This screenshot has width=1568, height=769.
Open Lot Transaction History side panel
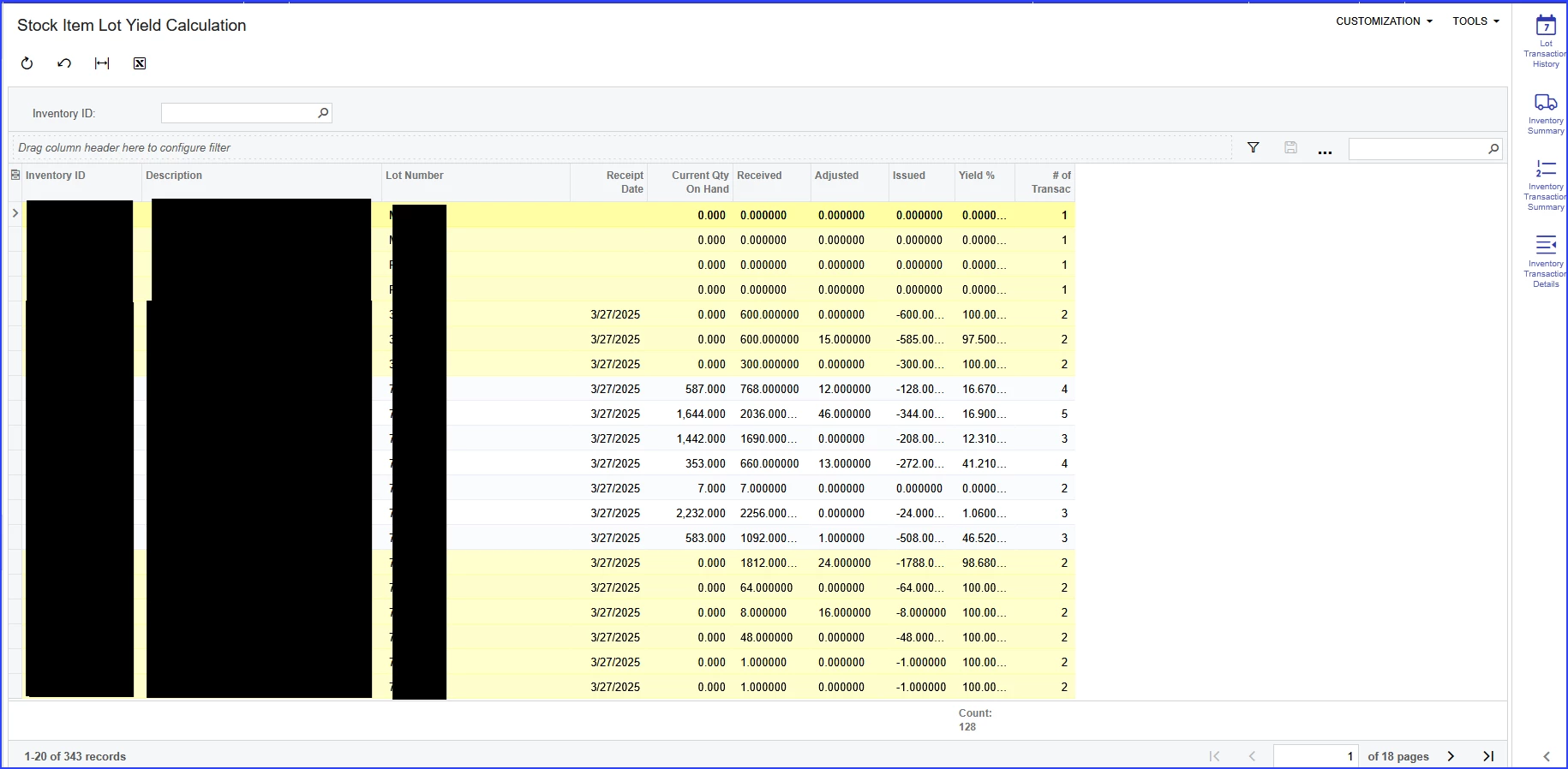1546,41
